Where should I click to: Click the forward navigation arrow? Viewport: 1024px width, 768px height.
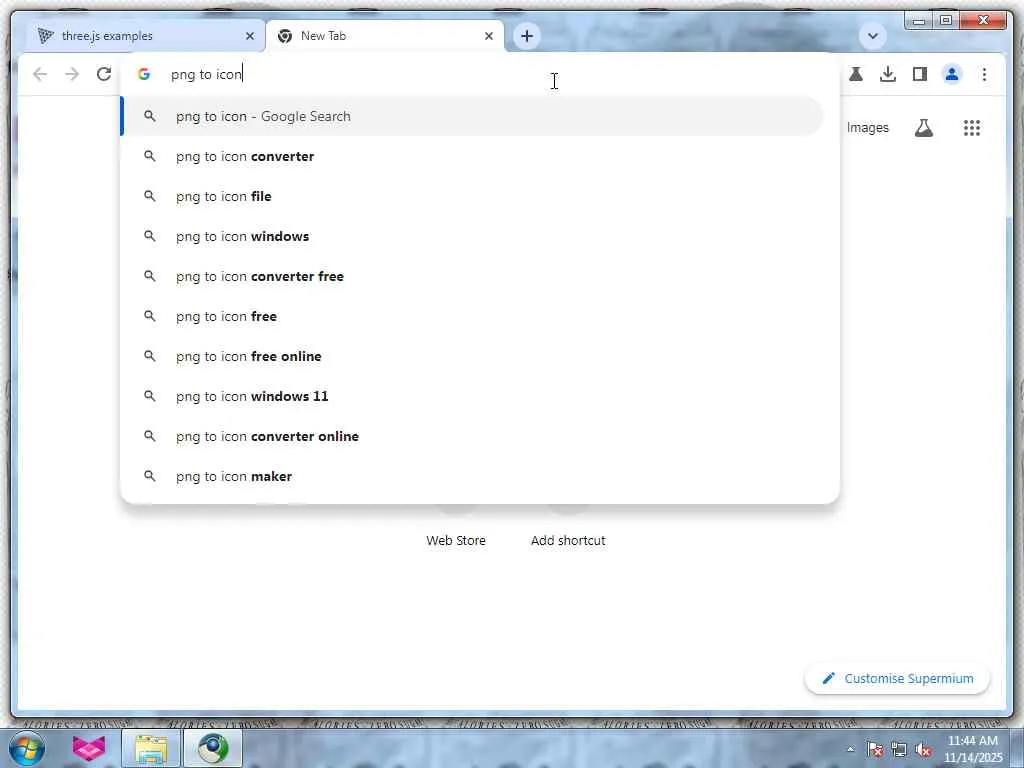coord(72,74)
